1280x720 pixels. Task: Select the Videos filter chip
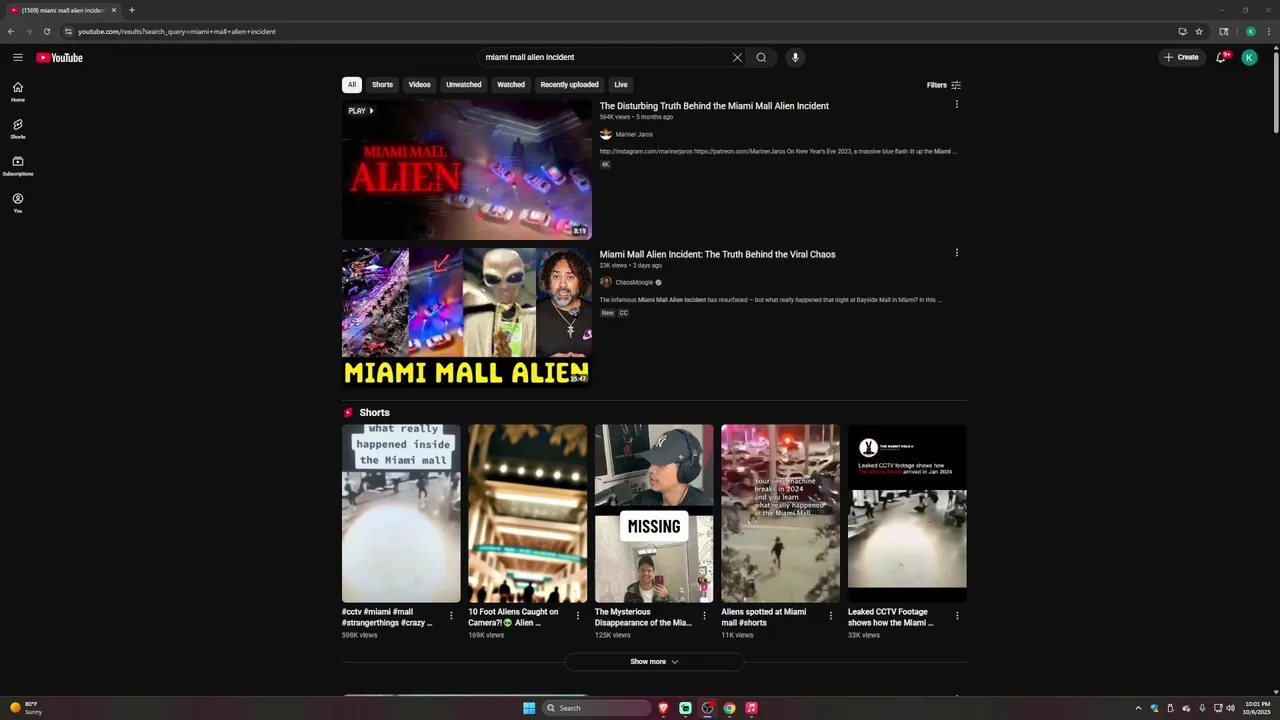pos(419,85)
